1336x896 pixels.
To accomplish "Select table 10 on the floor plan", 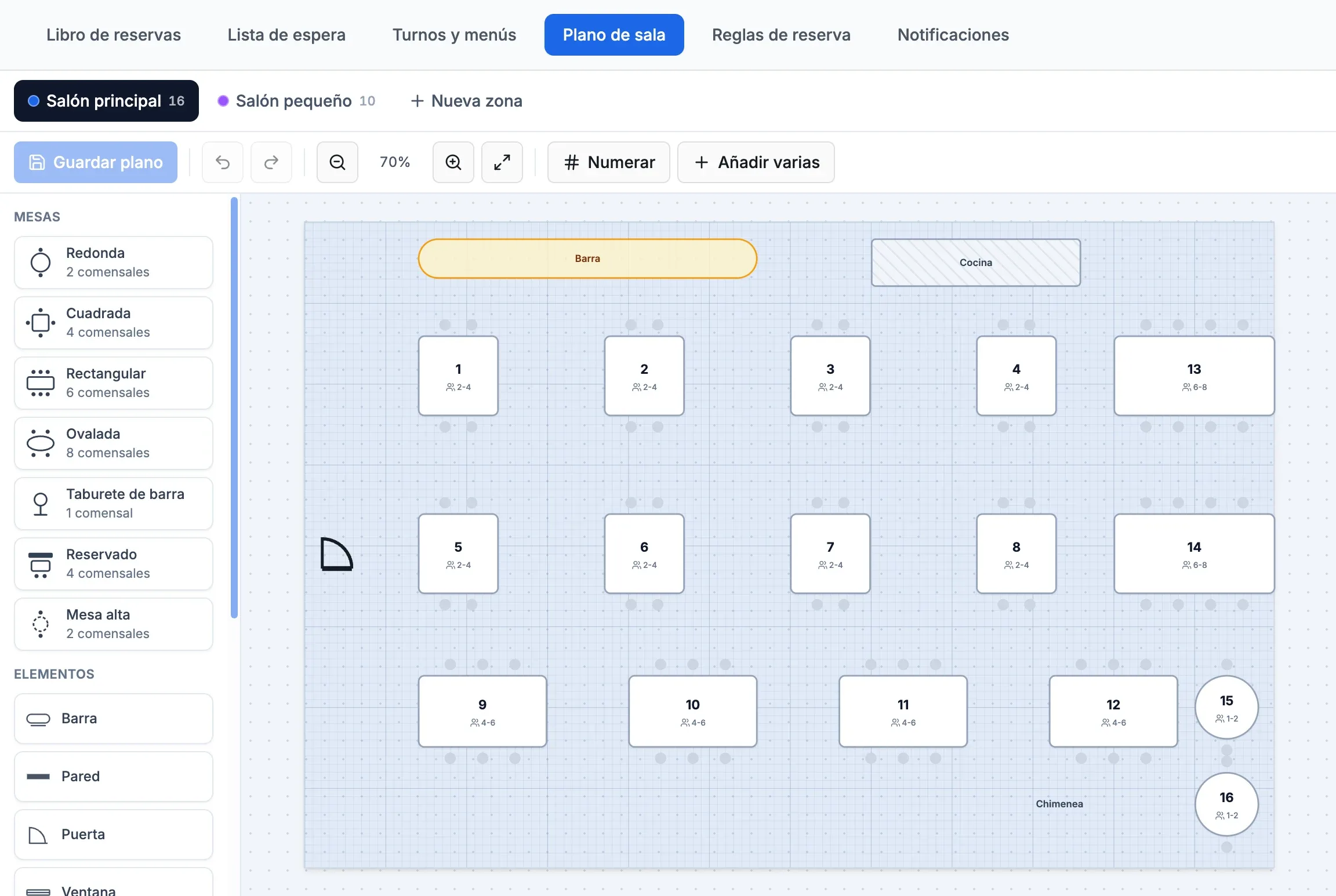I will point(693,711).
